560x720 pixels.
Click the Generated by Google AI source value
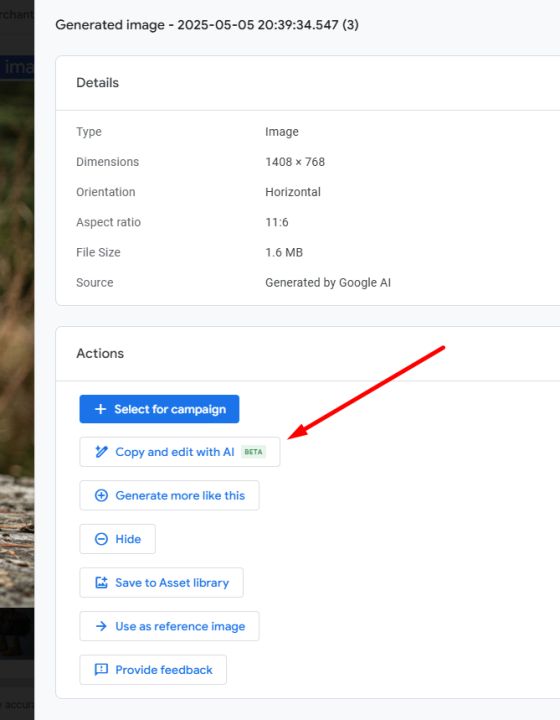pos(328,282)
